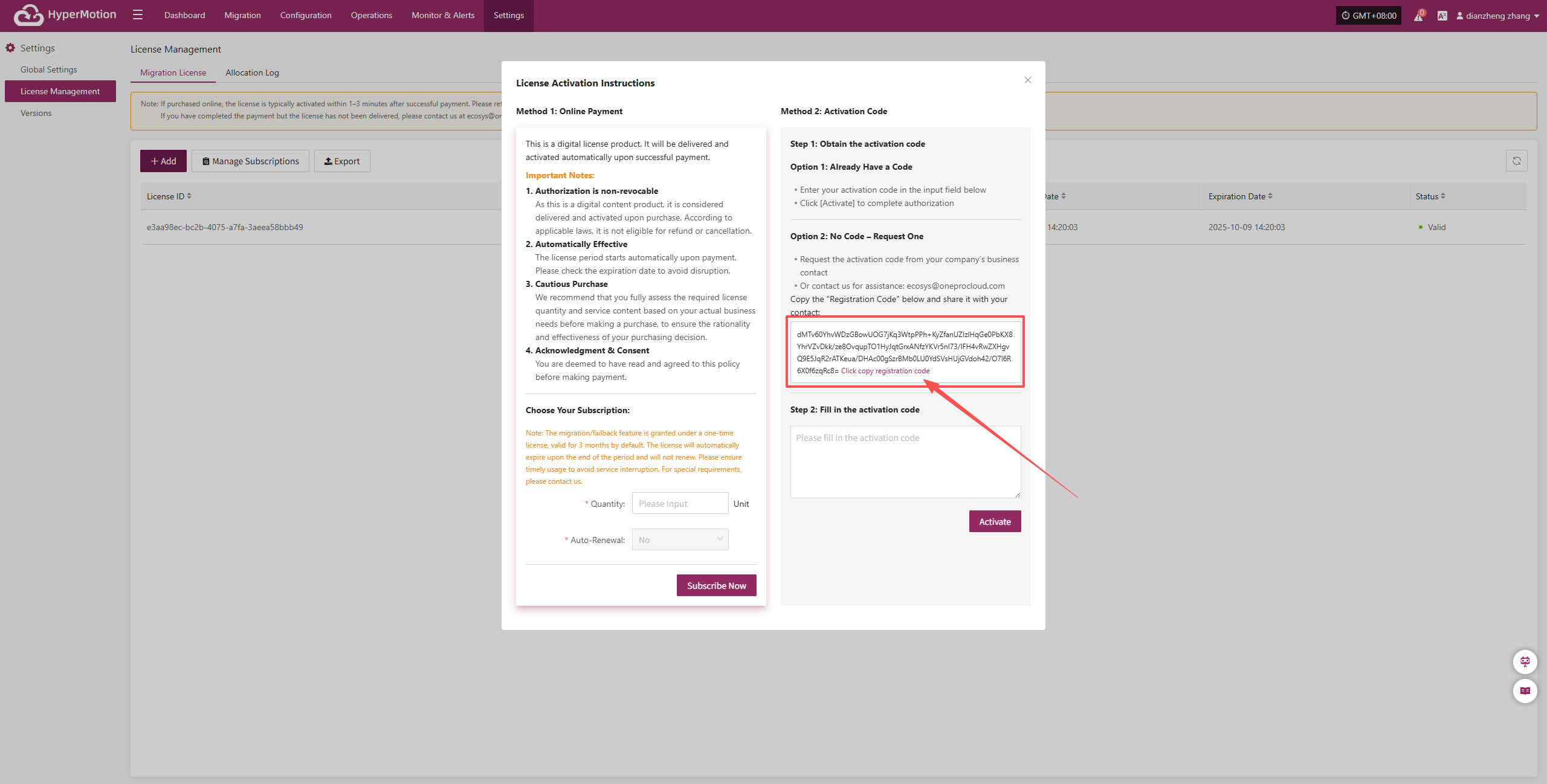Open the GMT+08:00 timezone selector
1547x784 pixels.
(1369, 16)
